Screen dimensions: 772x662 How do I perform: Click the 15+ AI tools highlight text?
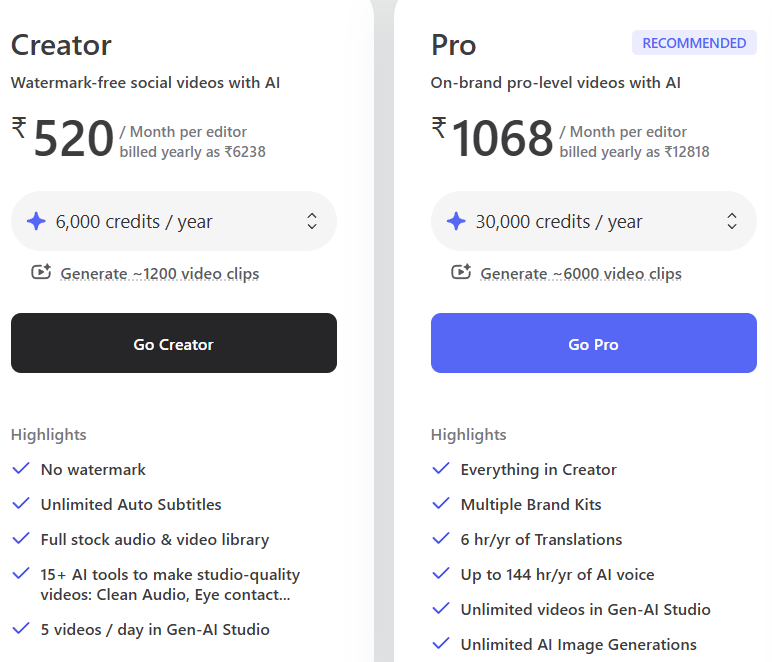point(170,584)
